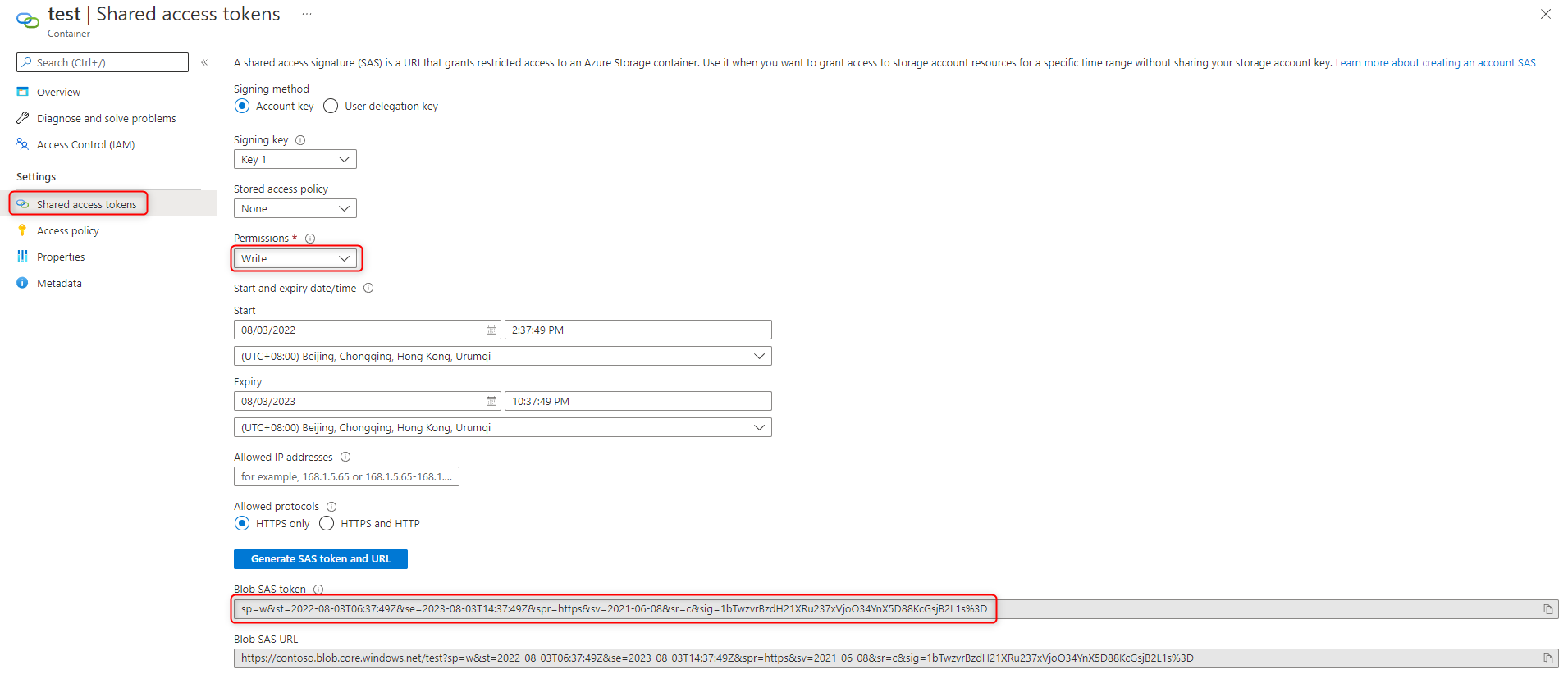Open the Start date calendar picker
The width and height of the screenshot is (1568, 683).
coord(491,330)
